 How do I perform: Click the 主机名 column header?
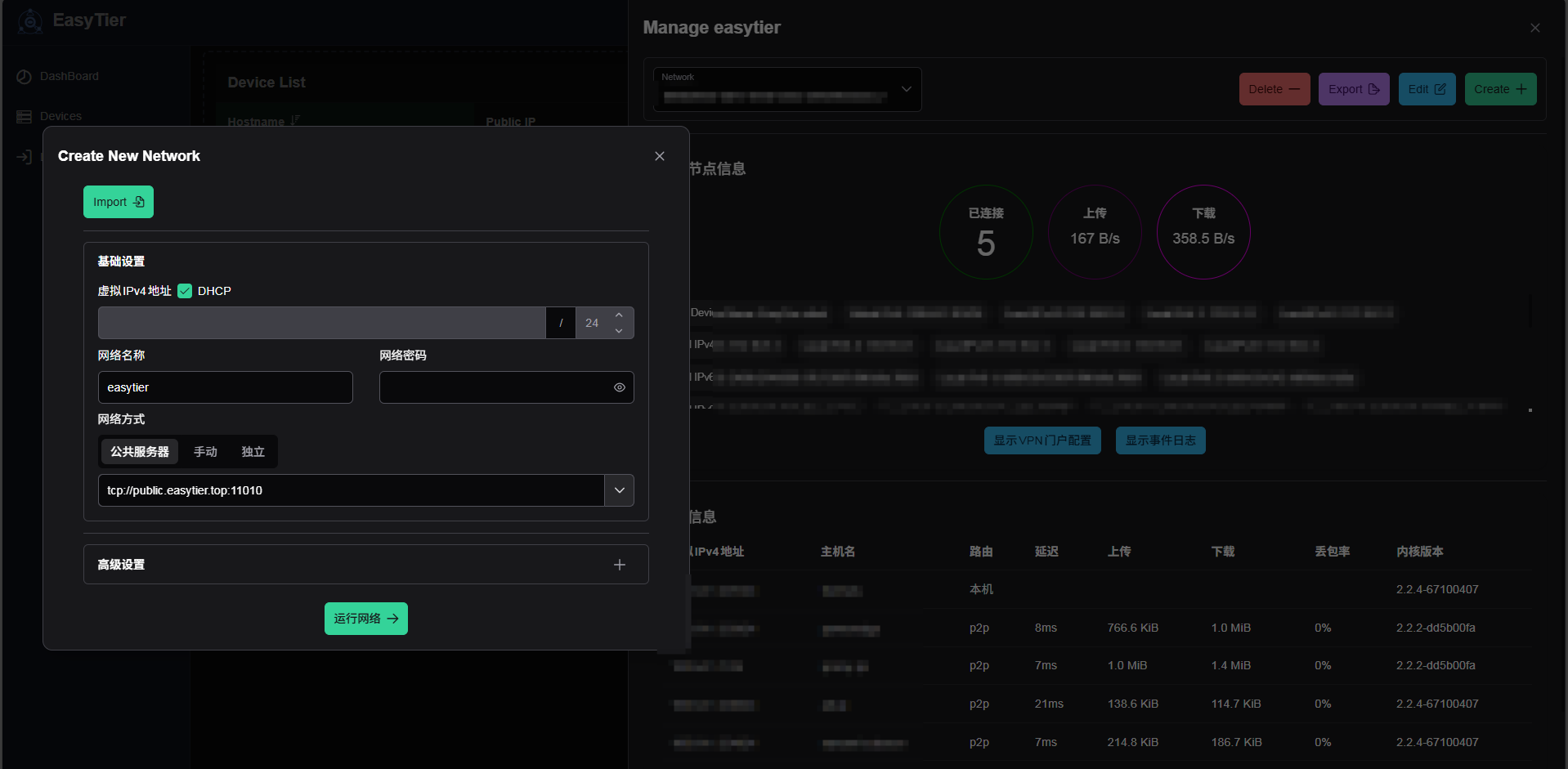838,552
